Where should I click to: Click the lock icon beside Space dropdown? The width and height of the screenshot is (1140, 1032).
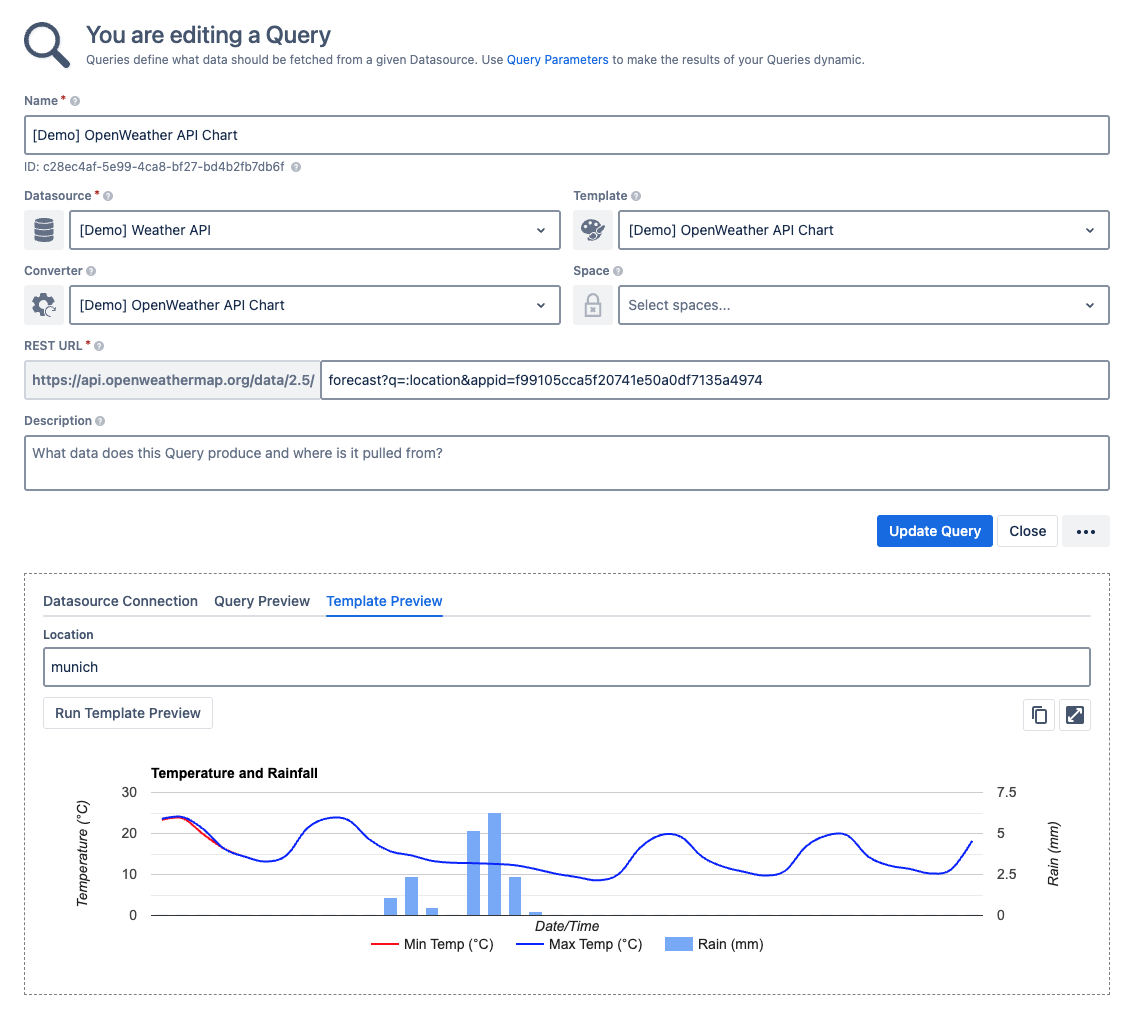pos(593,305)
